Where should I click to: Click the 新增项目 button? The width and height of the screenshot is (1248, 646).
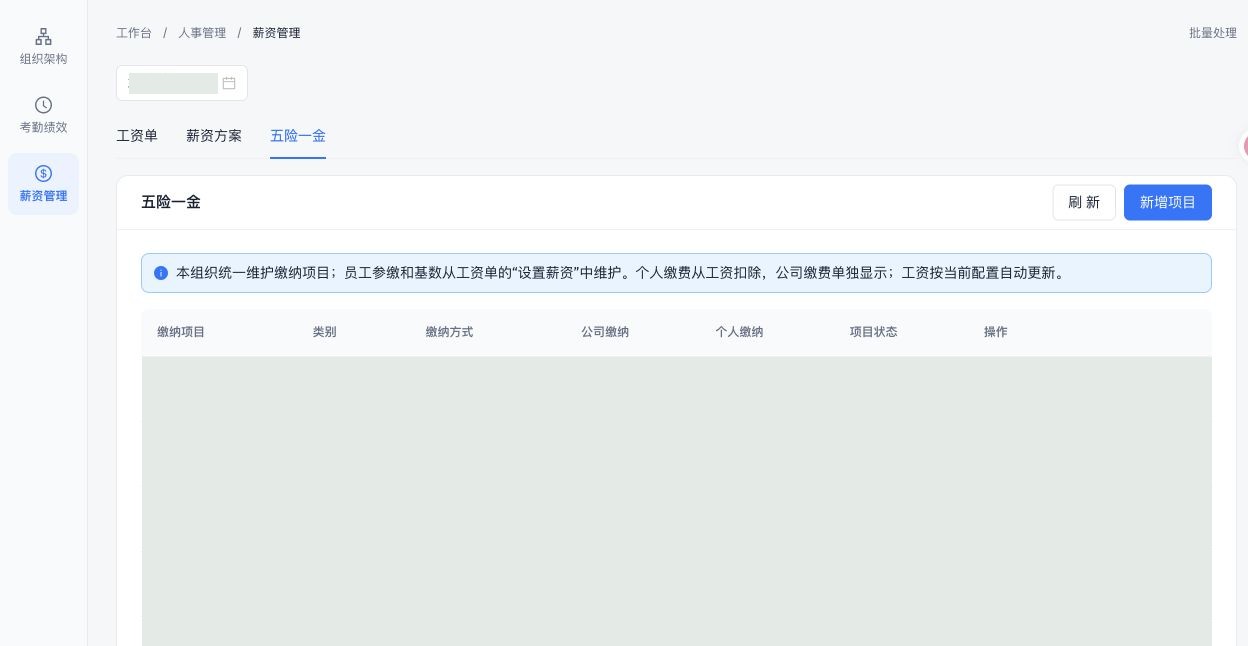1168,202
